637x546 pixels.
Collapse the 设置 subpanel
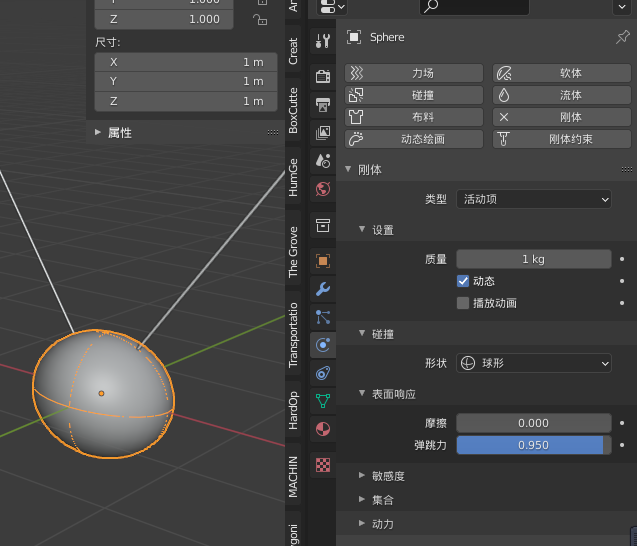[362, 229]
